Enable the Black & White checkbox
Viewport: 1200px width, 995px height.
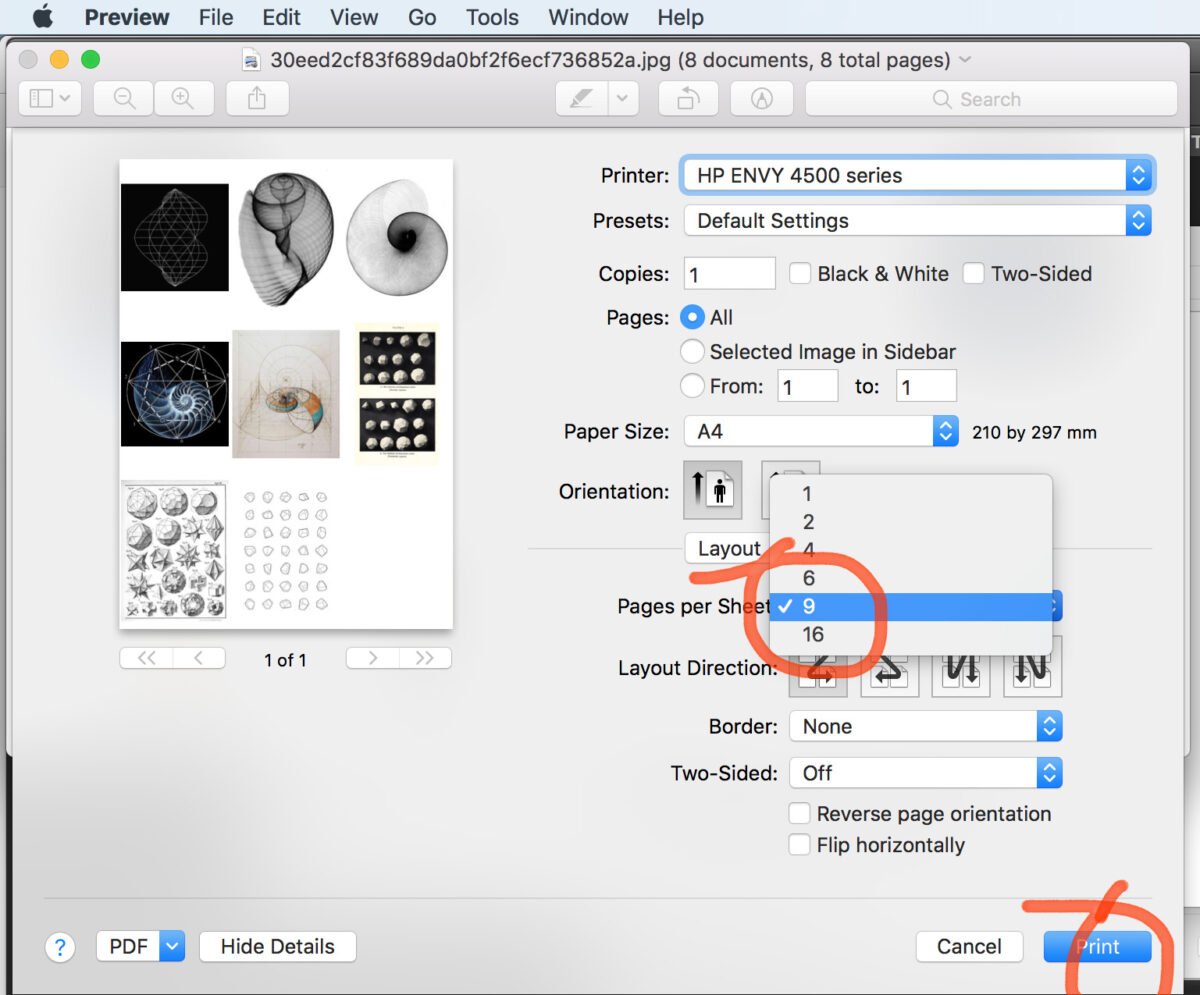tap(799, 273)
